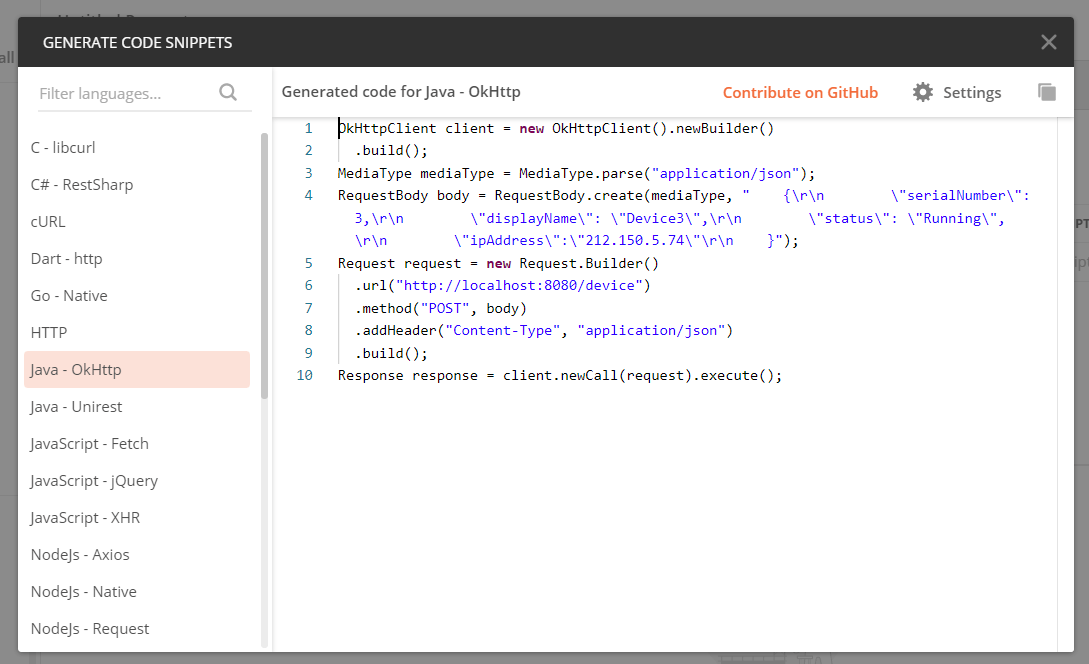The height and width of the screenshot is (664, 1089).
Task: Click the "POST" string in the code
Action: [x=445, y=308]
